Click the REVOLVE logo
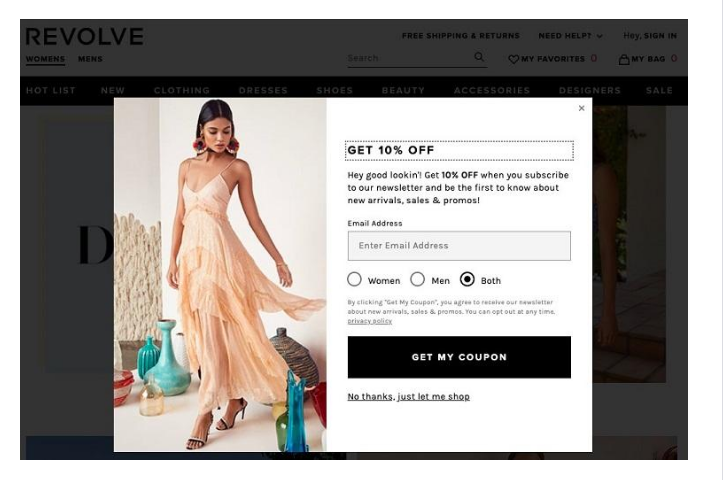Screen dimensions: 728x480 point(85,37)
